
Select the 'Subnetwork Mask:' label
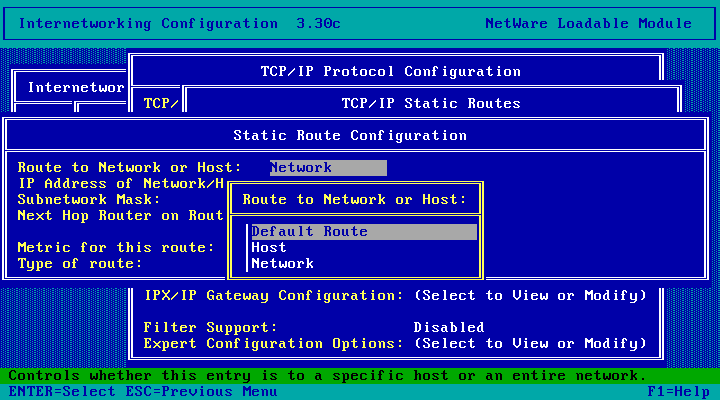[89, 200]
